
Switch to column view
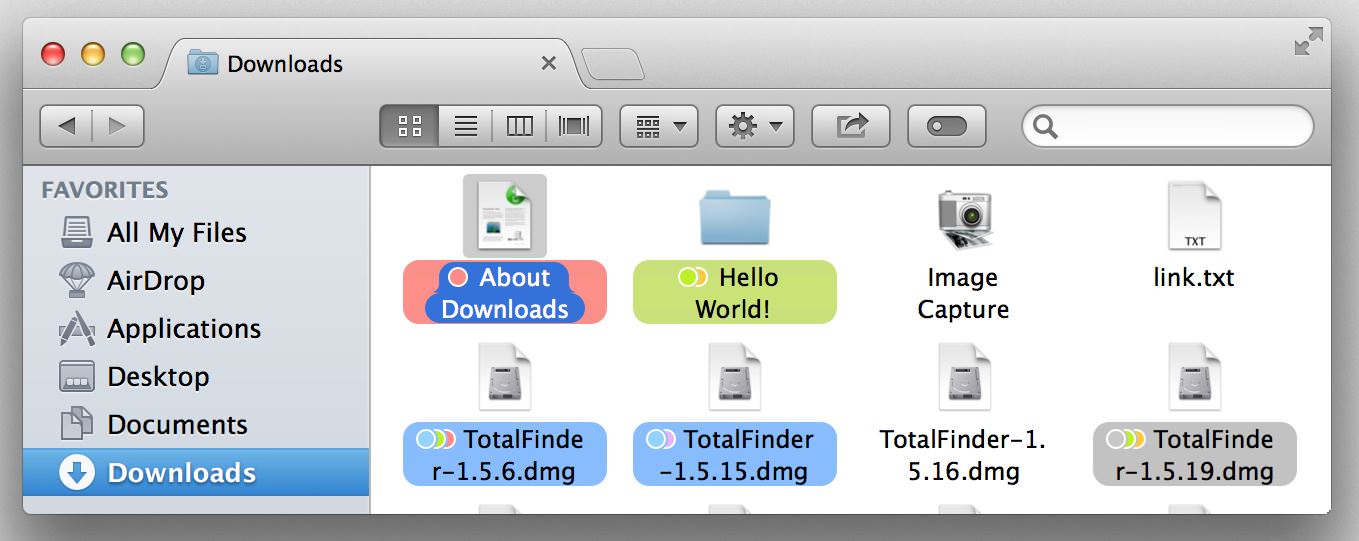pos(519,126)
